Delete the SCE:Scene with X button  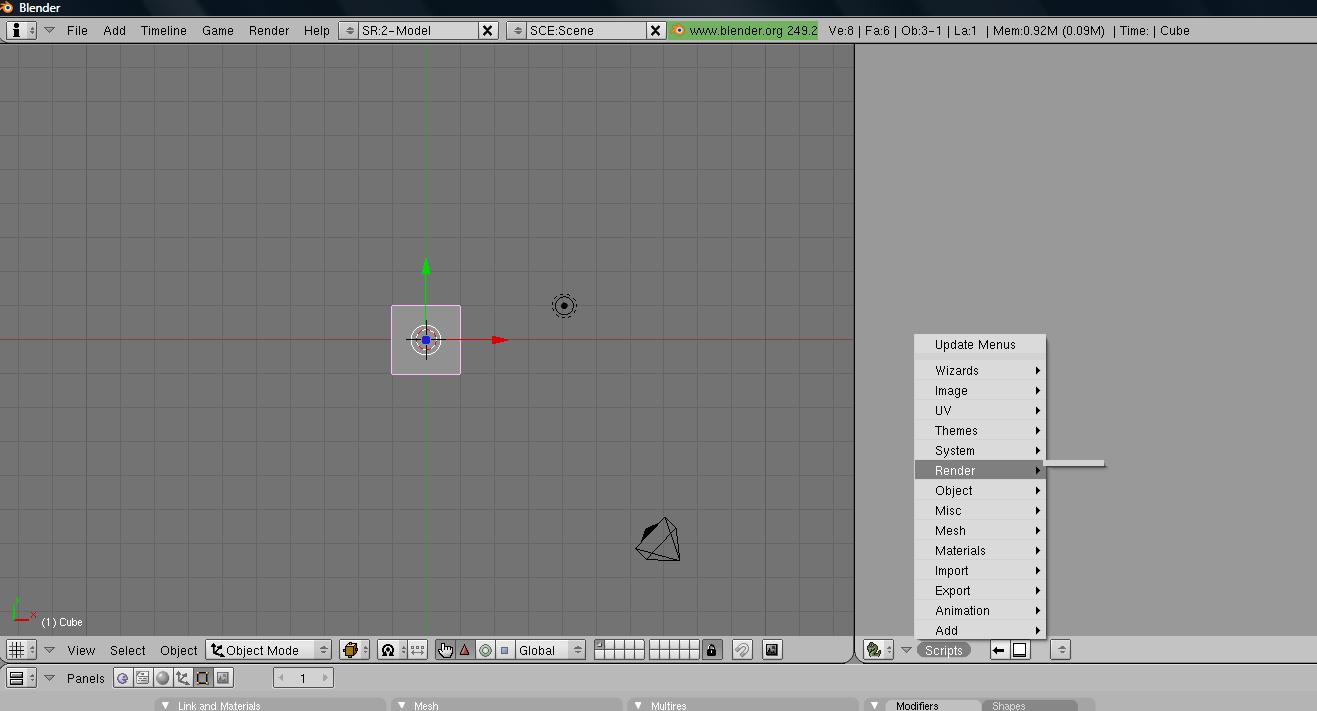point(656,30)
